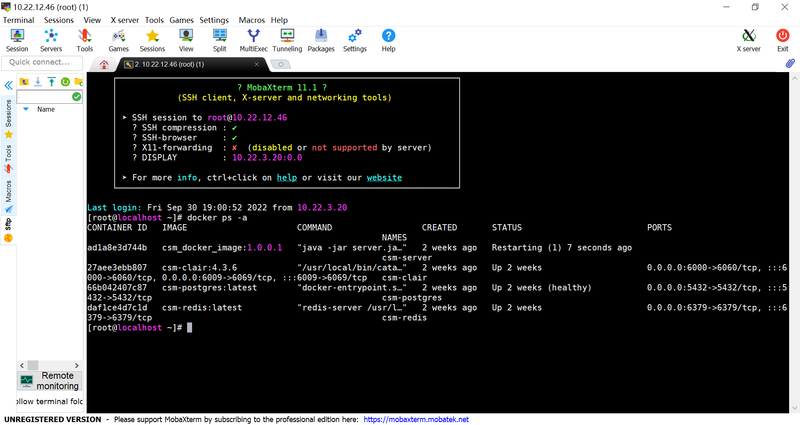Open the Settings menu

[x=214, y=20]
